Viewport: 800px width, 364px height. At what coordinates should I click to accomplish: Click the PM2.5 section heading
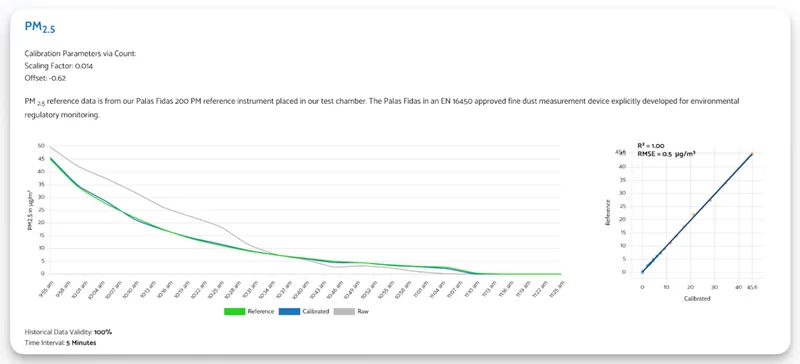coord(40,28)
